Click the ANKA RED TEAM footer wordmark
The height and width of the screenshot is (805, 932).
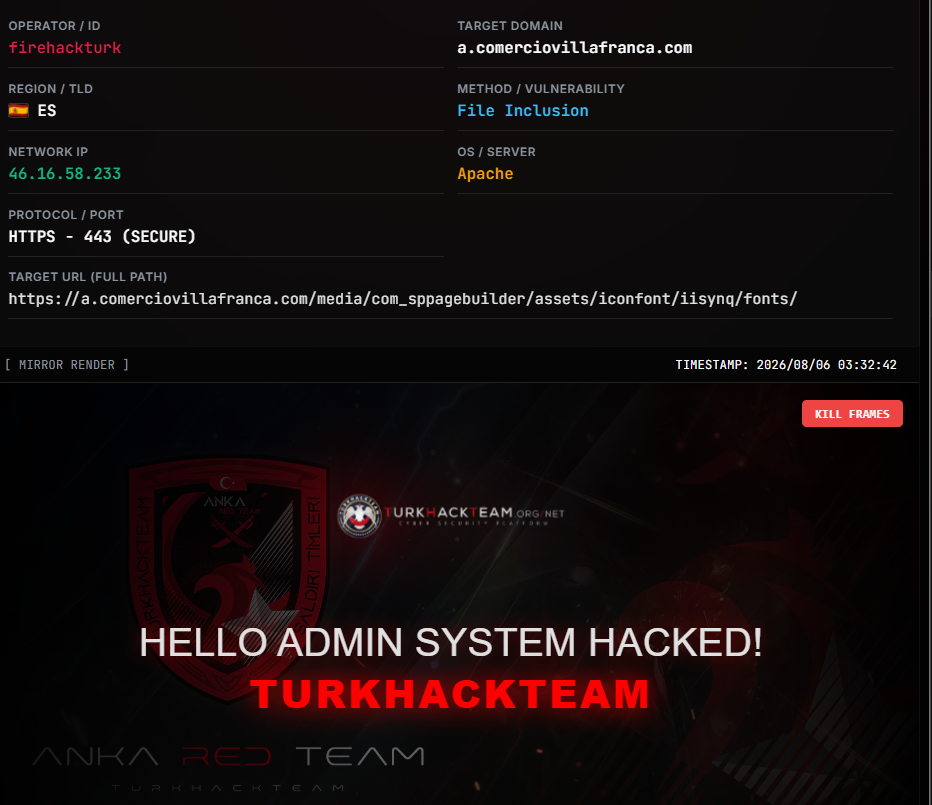[x=229, y=756]
